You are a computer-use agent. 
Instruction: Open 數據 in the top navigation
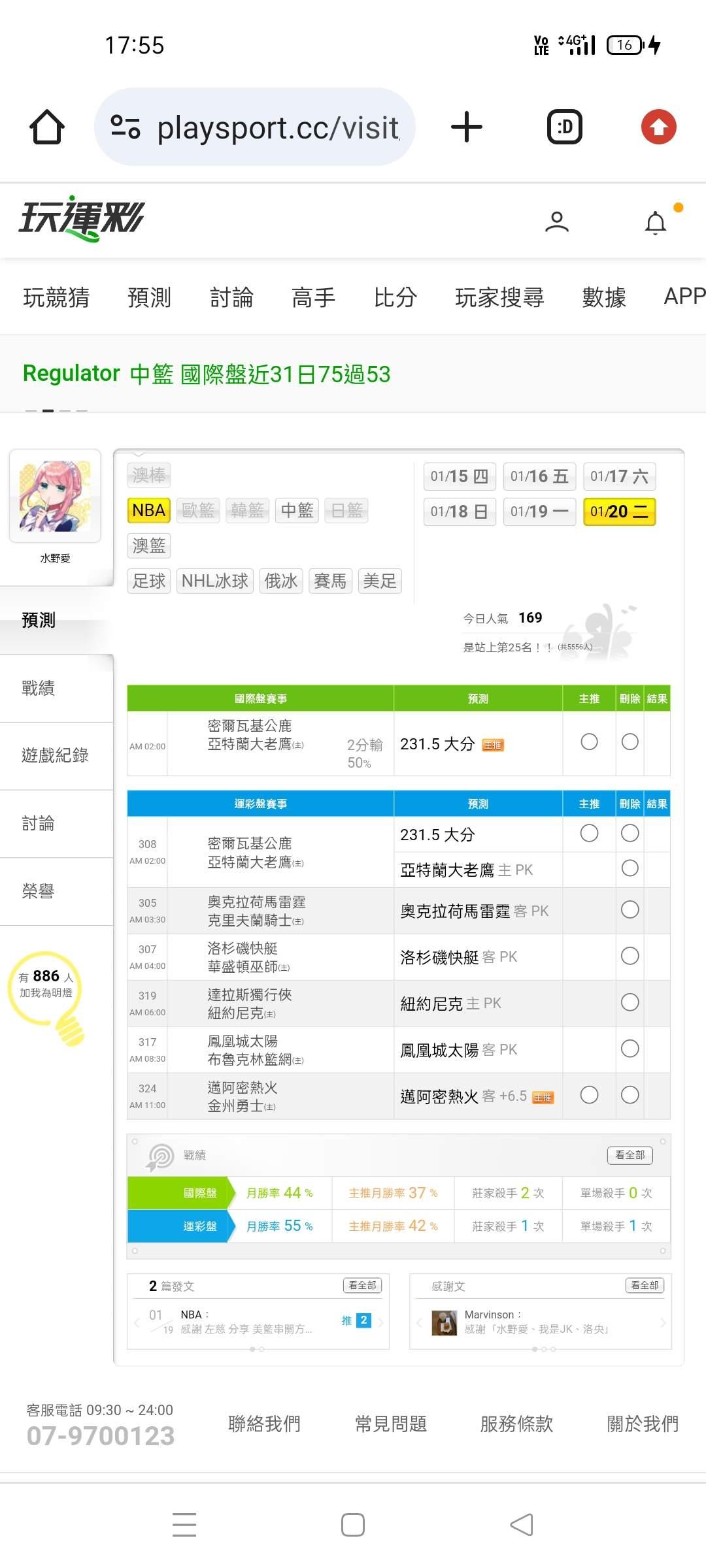click(x=604, y=297)
